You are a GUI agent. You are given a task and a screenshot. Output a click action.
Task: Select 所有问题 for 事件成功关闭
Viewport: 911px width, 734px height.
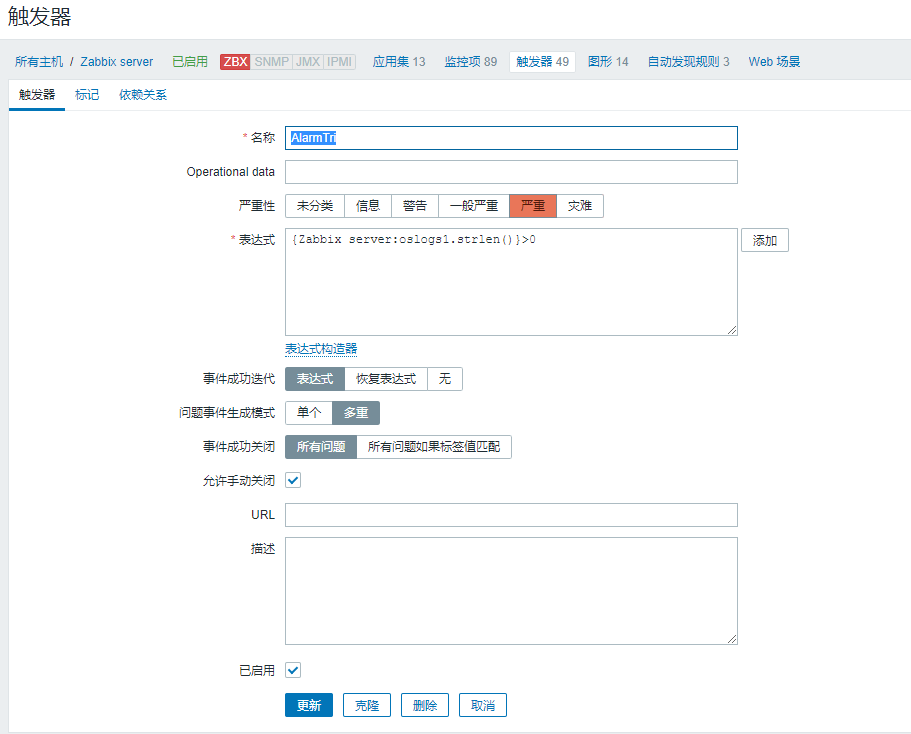pyautogui.click(x=321, y=447)
